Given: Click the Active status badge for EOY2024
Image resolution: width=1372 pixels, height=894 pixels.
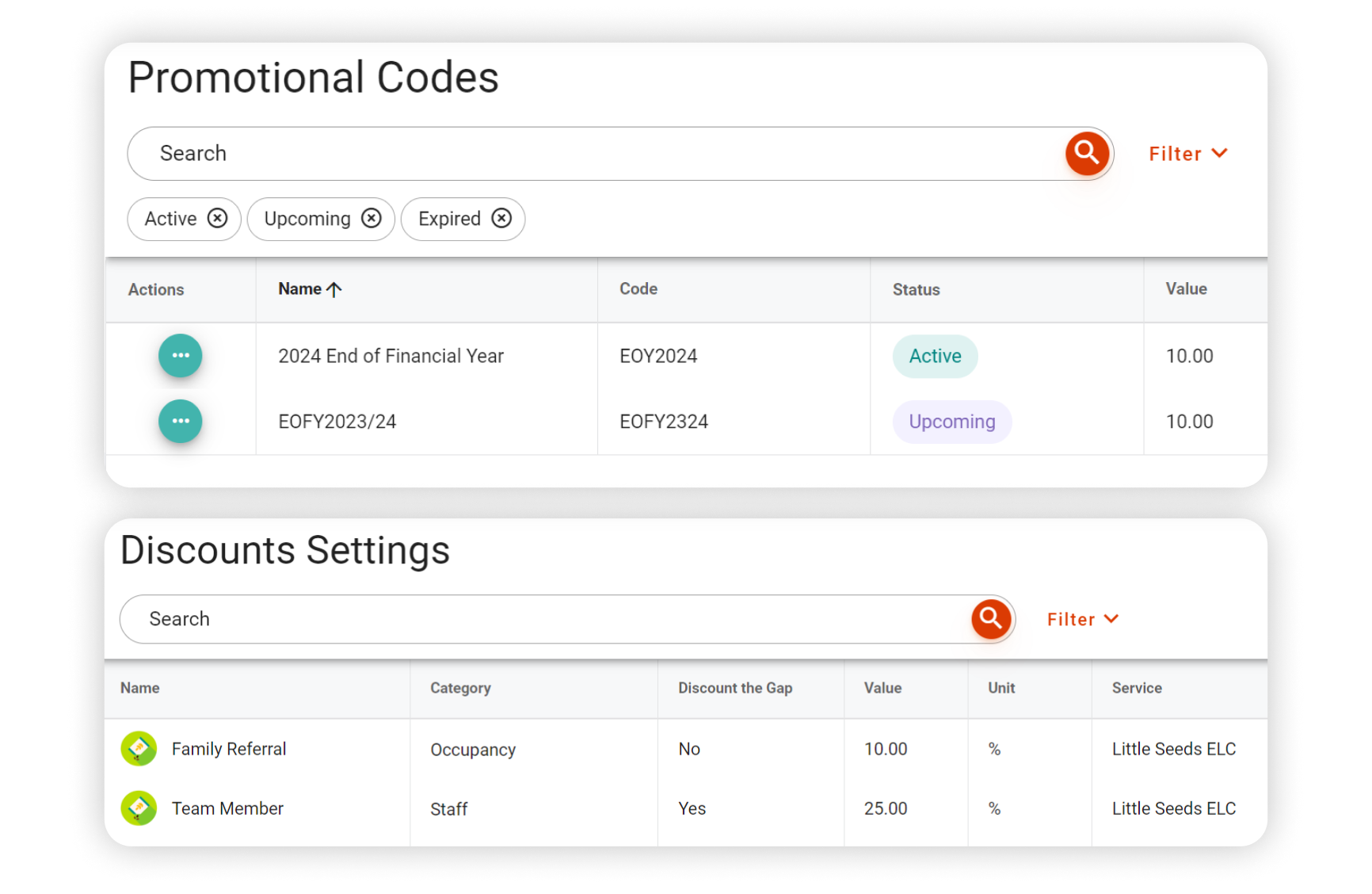Looking at the screenshot, I should pyautogui.click(x=935, y=356).
